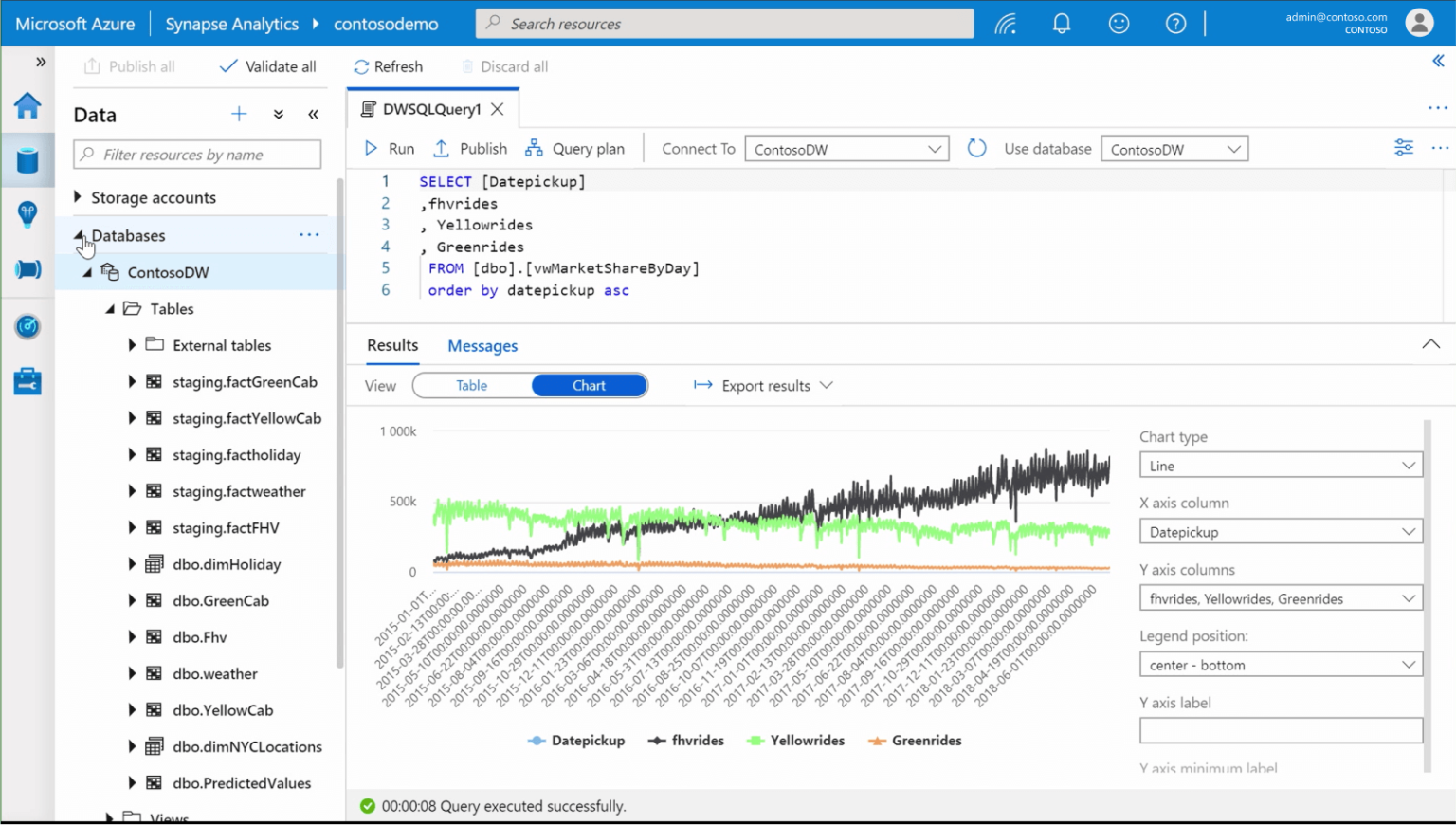The image size is (1456, 825).
Task: Click the Help question mark icon
Action: (1174, 23)
